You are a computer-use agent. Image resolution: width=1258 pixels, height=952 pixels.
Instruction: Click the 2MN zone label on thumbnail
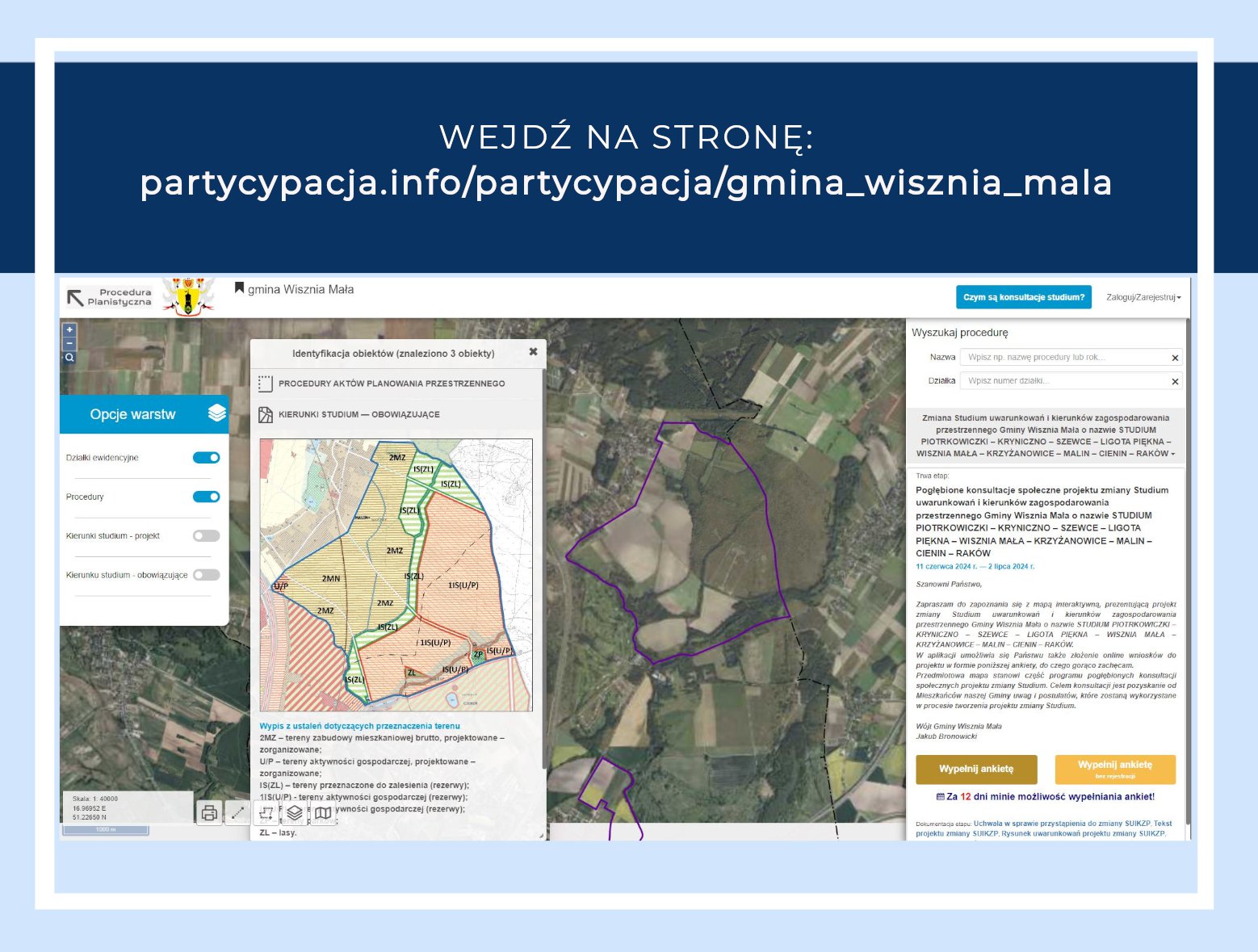coord(331,578)
